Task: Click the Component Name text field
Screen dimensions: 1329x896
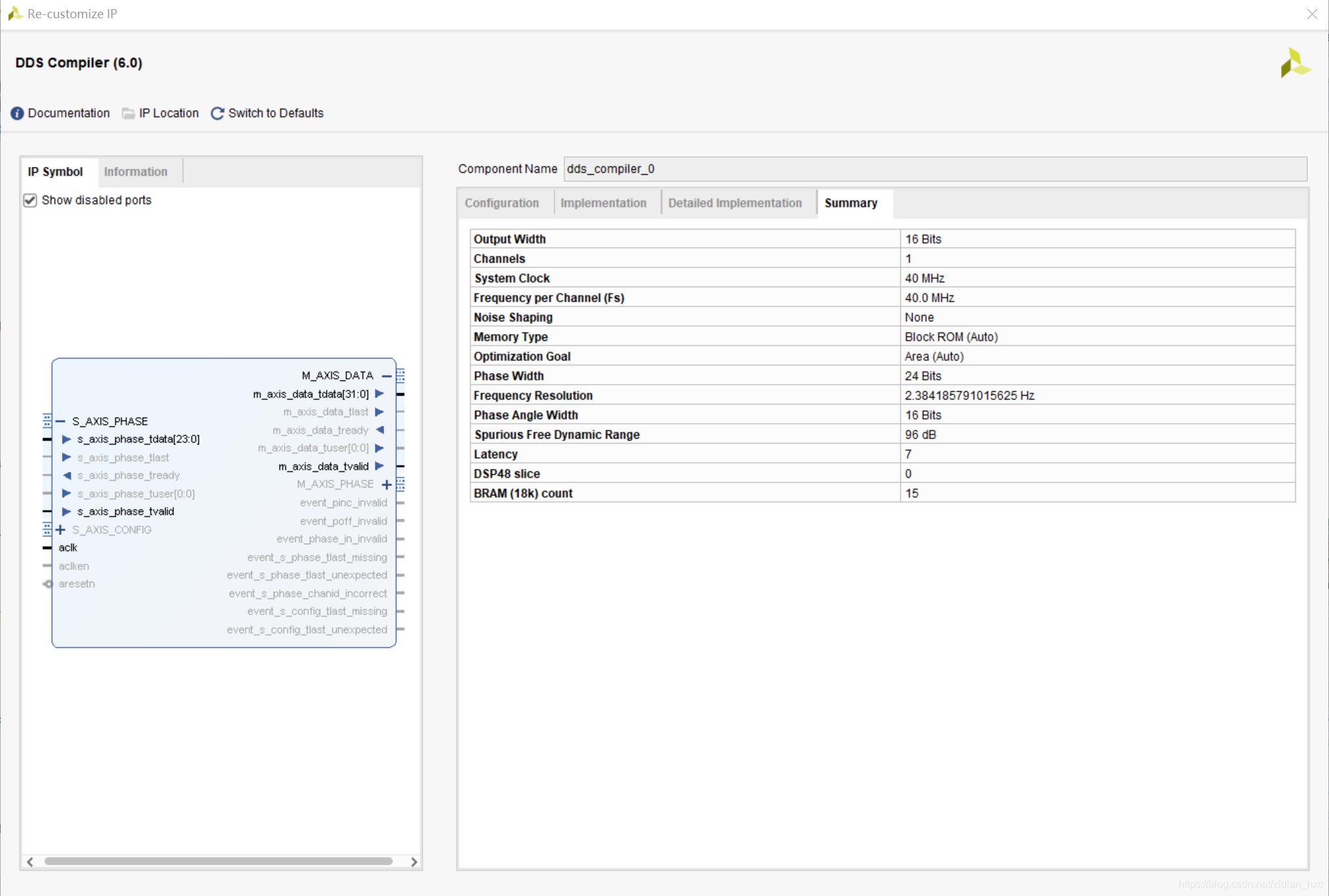Action: 934,169
